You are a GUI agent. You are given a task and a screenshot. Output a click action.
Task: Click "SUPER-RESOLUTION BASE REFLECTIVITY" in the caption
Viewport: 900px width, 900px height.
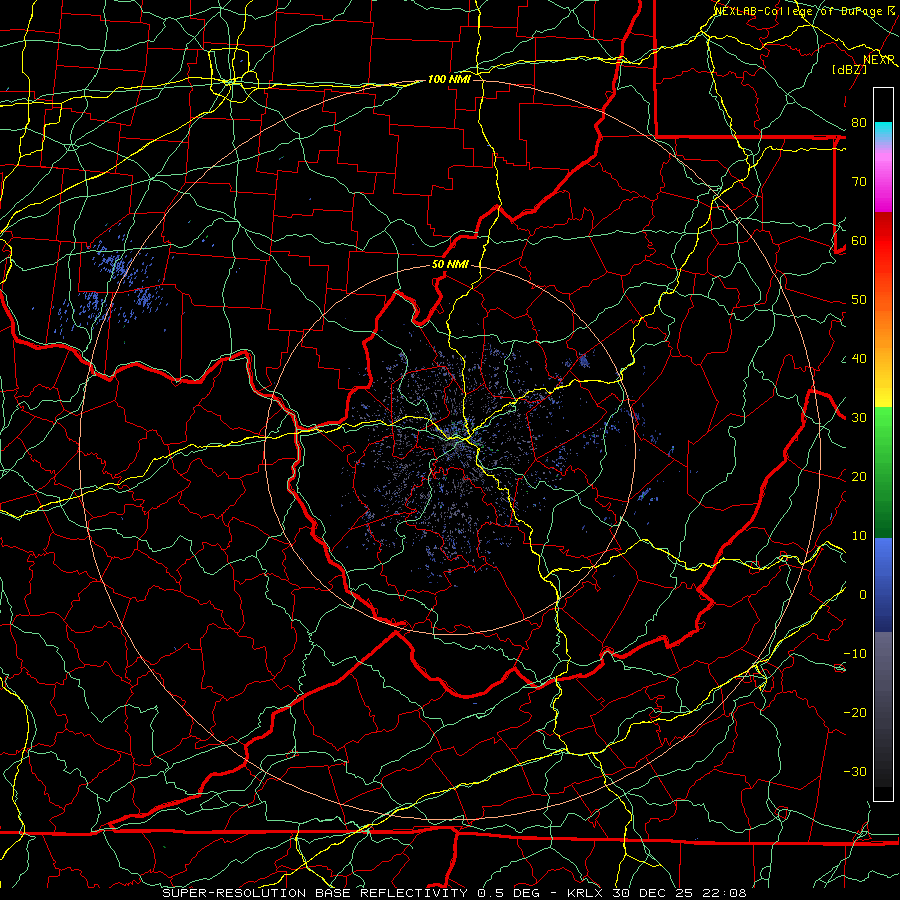[x=315, y=893]
